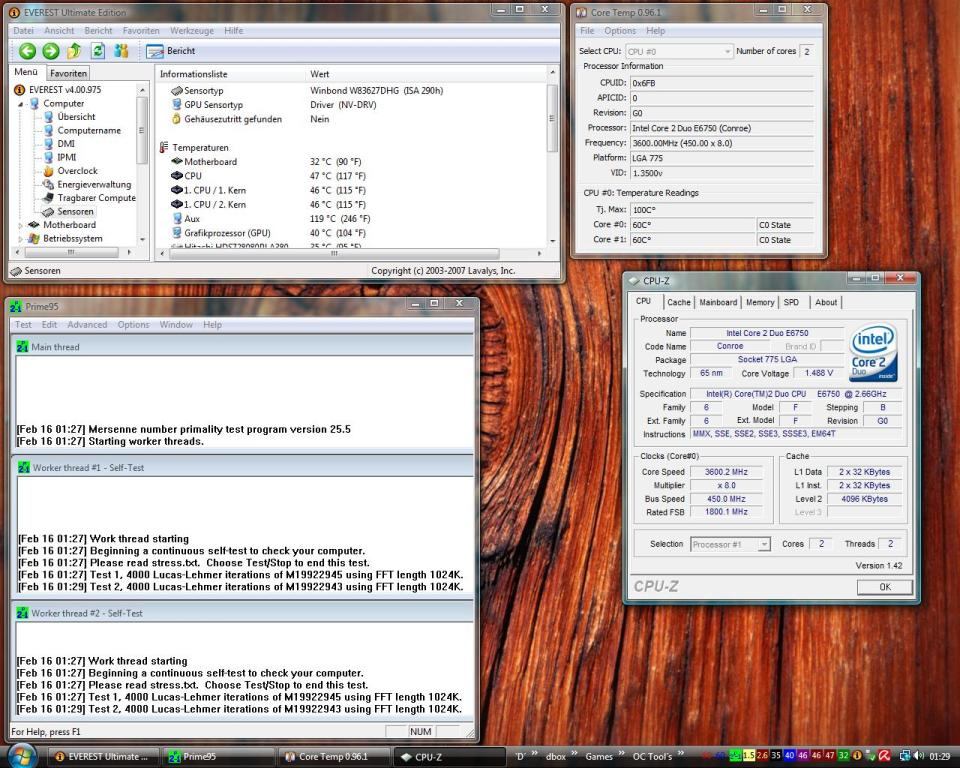Select the IPMI entry in EVEREST's tree
This screenshot has width=960, height=768.
click(67, 157)
